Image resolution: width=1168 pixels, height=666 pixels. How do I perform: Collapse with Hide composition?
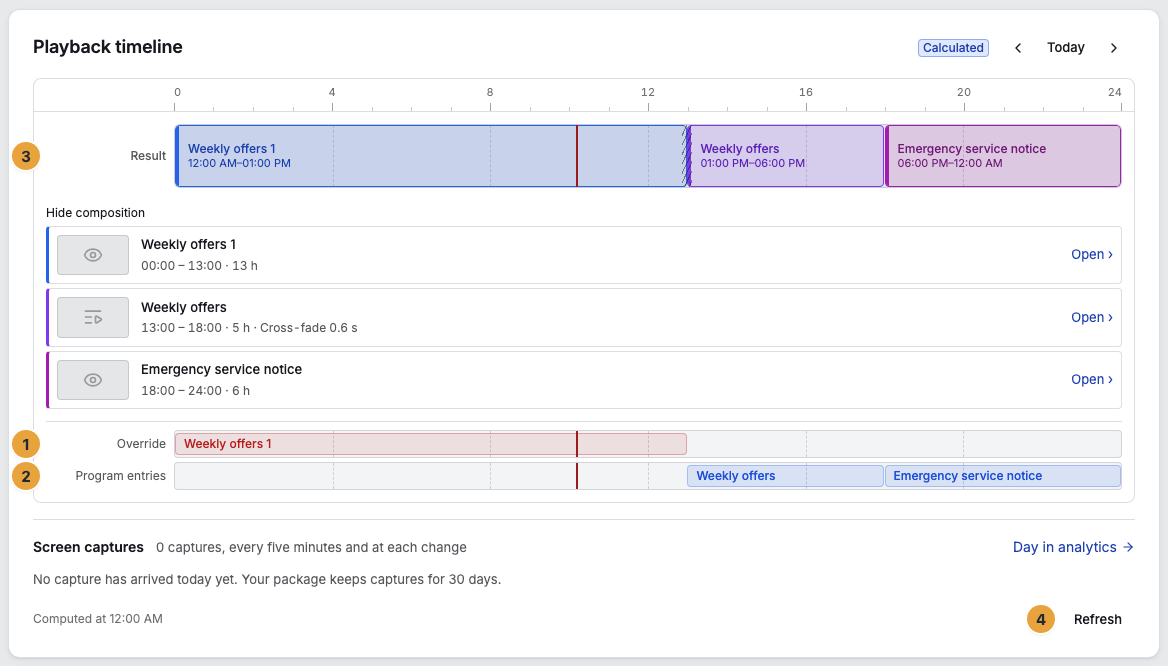[x=95, y=213]
